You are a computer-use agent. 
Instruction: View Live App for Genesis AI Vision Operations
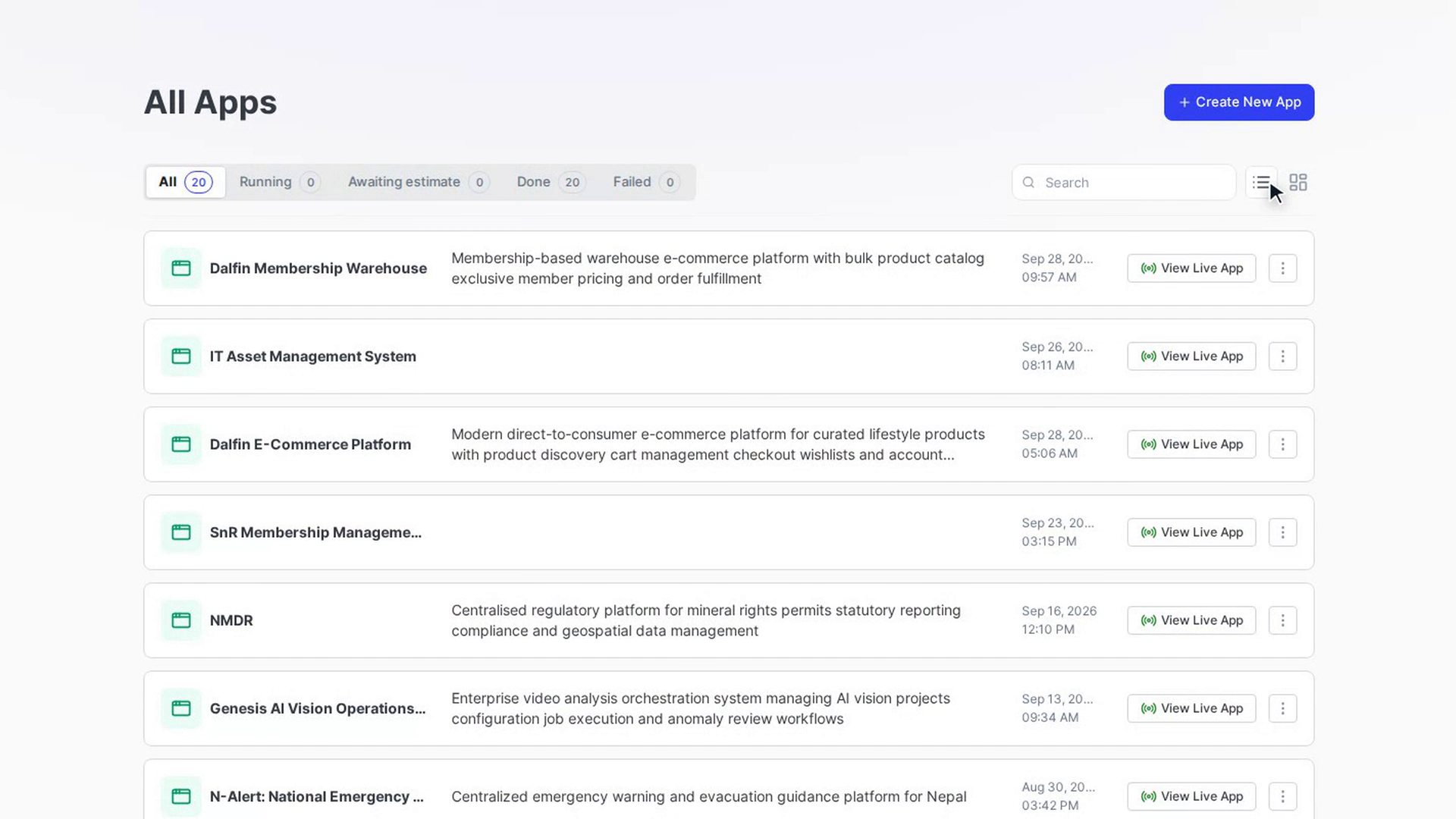point(1191,708)
